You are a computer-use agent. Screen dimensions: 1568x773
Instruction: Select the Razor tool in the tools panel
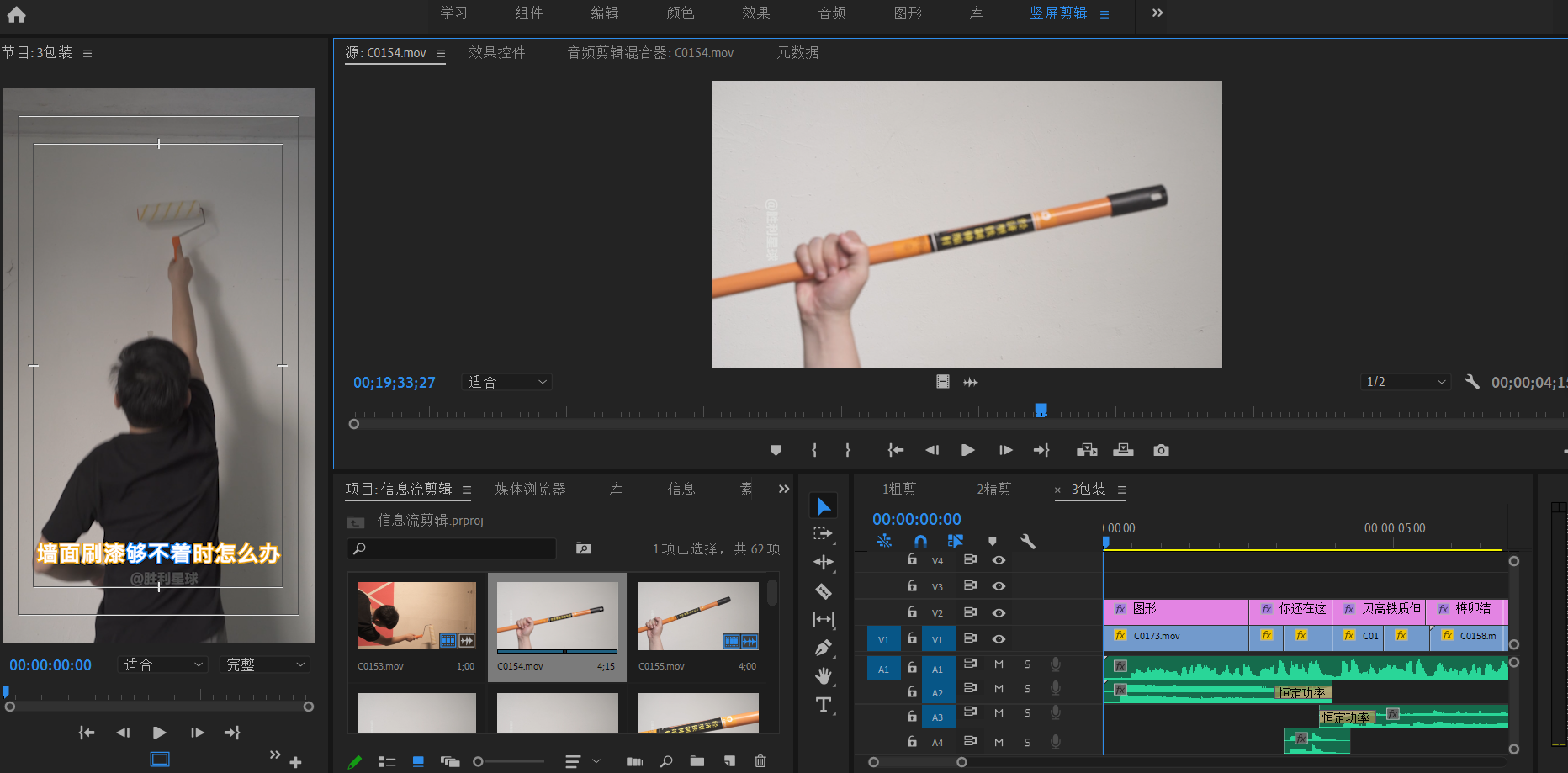[x=824, y=591]
